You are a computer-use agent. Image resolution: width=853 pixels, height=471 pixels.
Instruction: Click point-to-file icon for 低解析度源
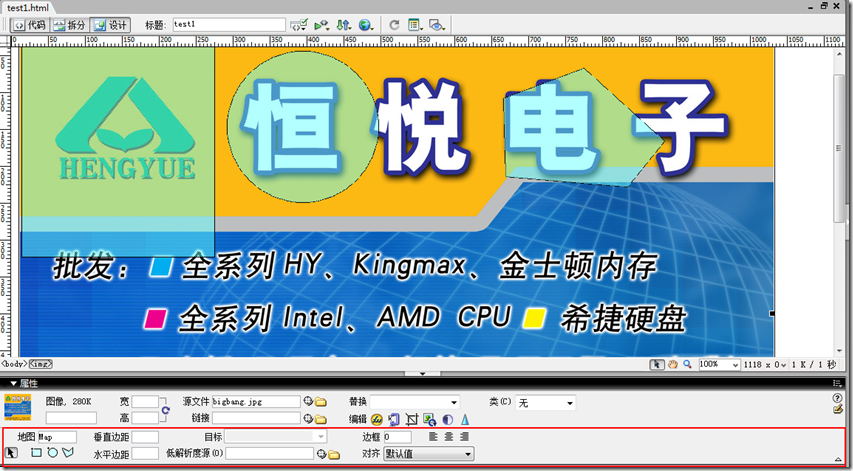pos(322,454)
